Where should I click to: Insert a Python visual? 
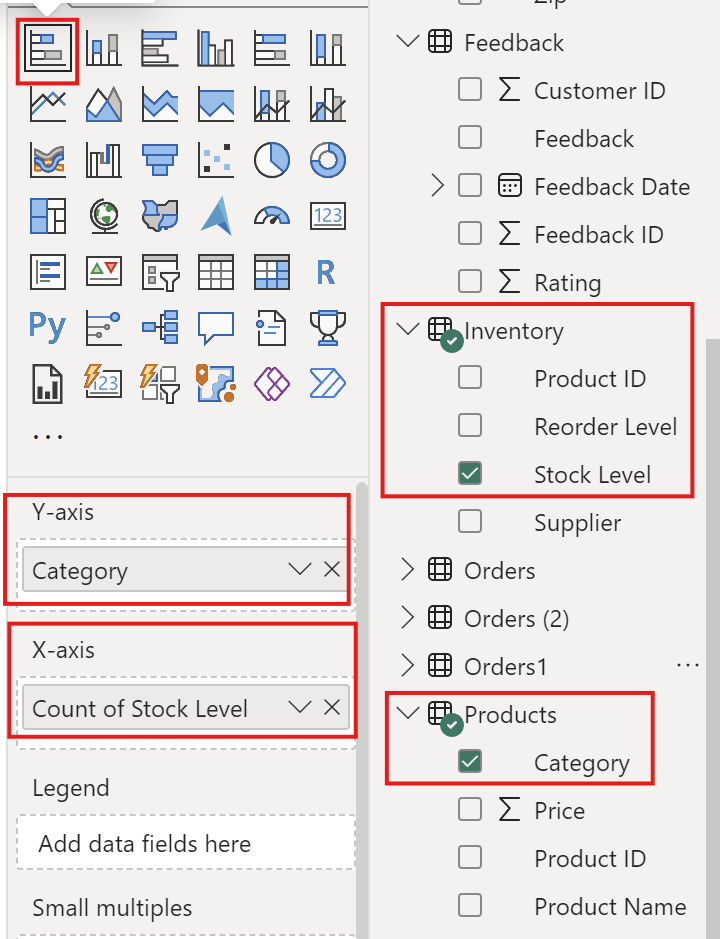pyautogui.click(x=47, y=326)
